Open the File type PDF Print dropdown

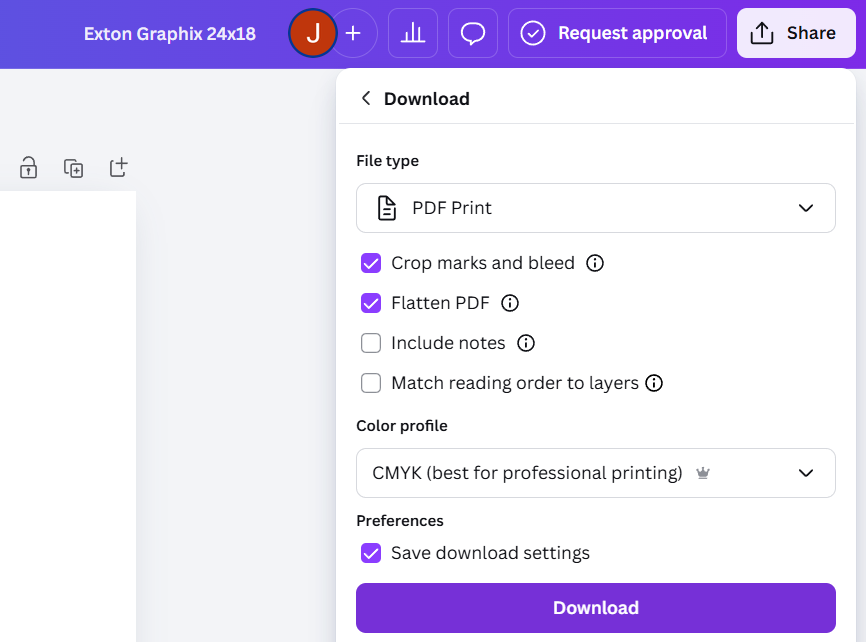pyautogui.click(x=595, y=208)
